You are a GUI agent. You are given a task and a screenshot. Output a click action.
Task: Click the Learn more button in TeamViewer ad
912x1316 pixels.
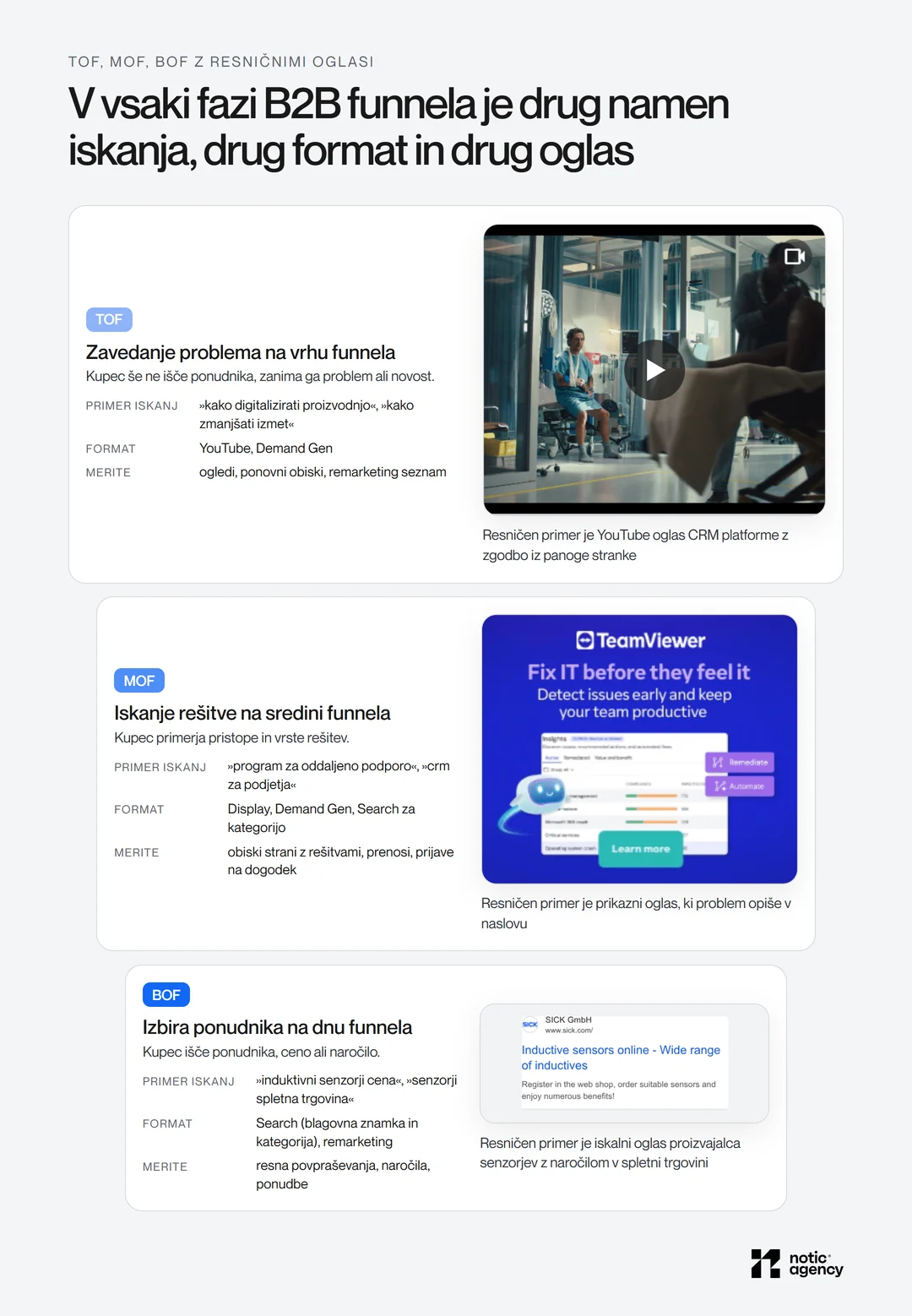(640, 849)
